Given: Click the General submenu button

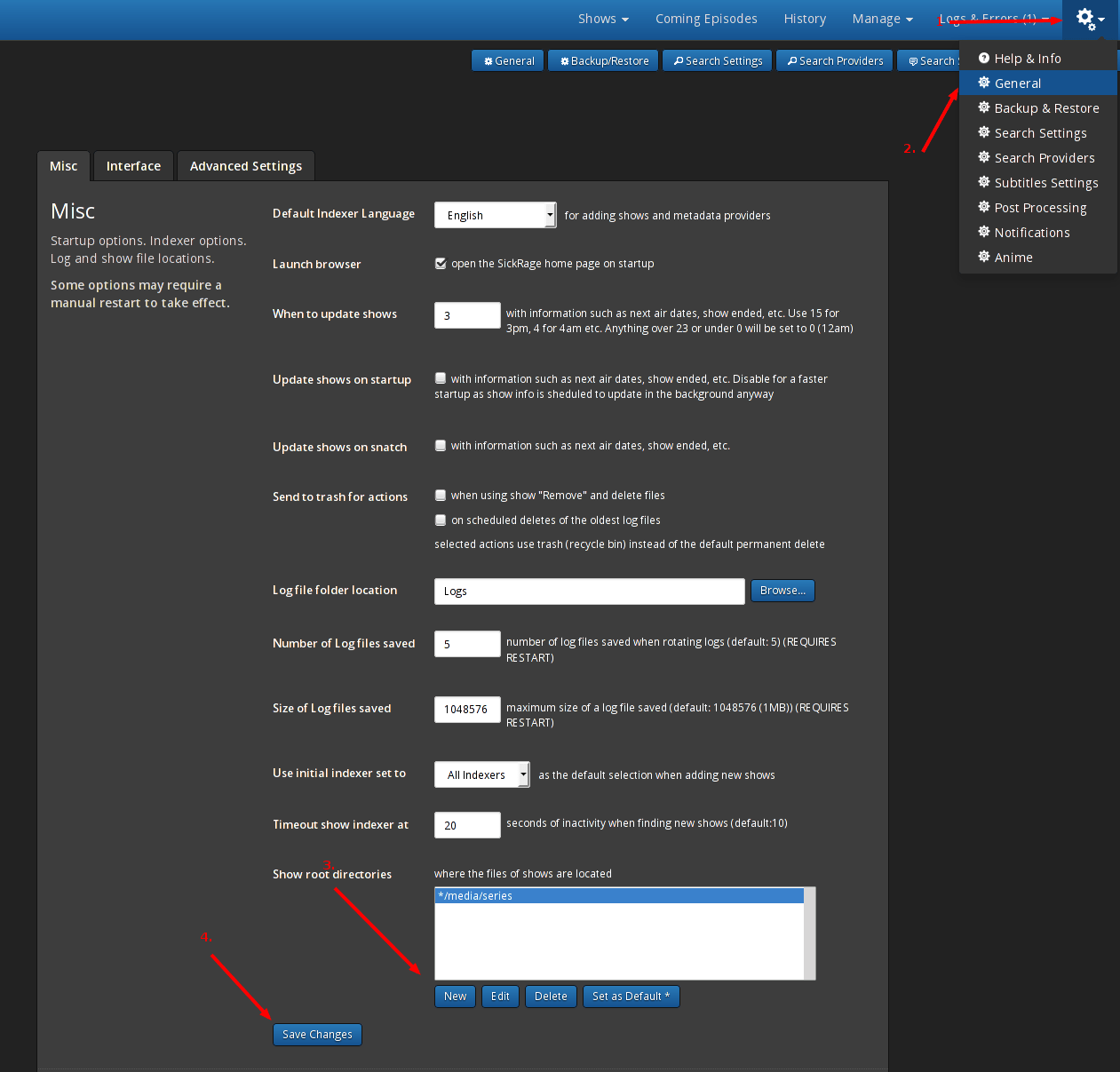Looking at the screenshot, I should point(509,60).
